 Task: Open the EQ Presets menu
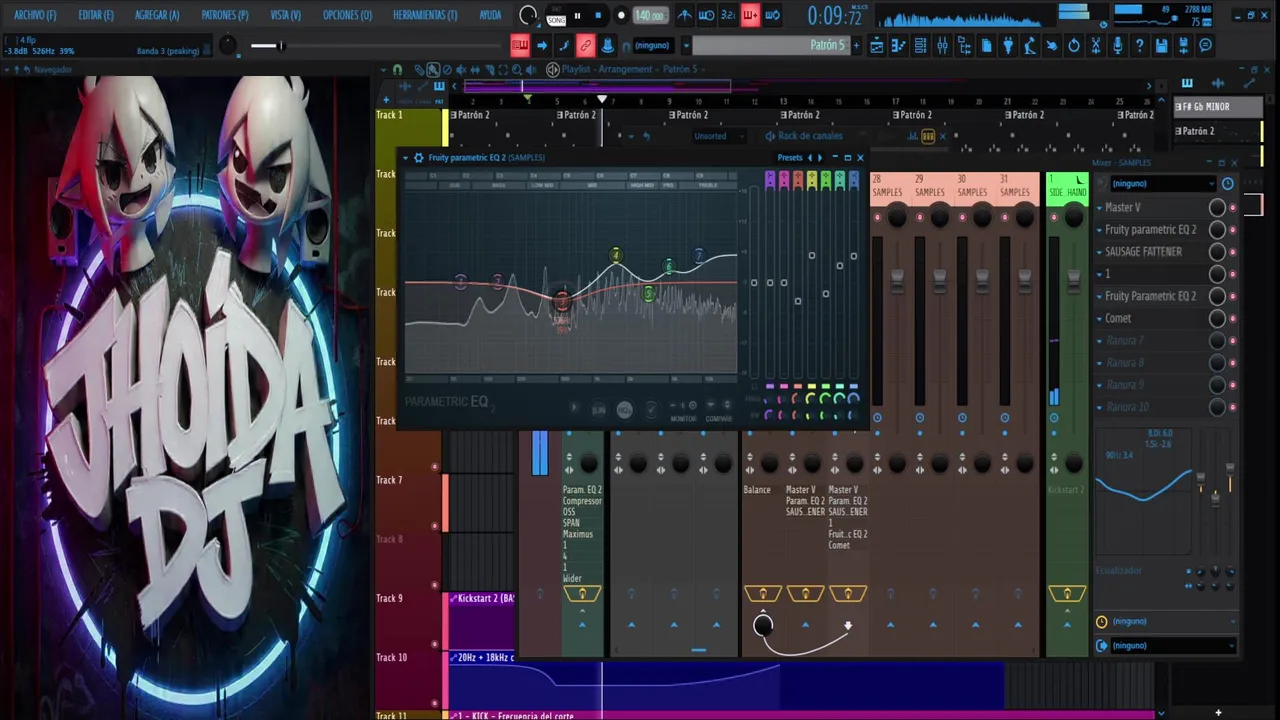tap(790, 157)
